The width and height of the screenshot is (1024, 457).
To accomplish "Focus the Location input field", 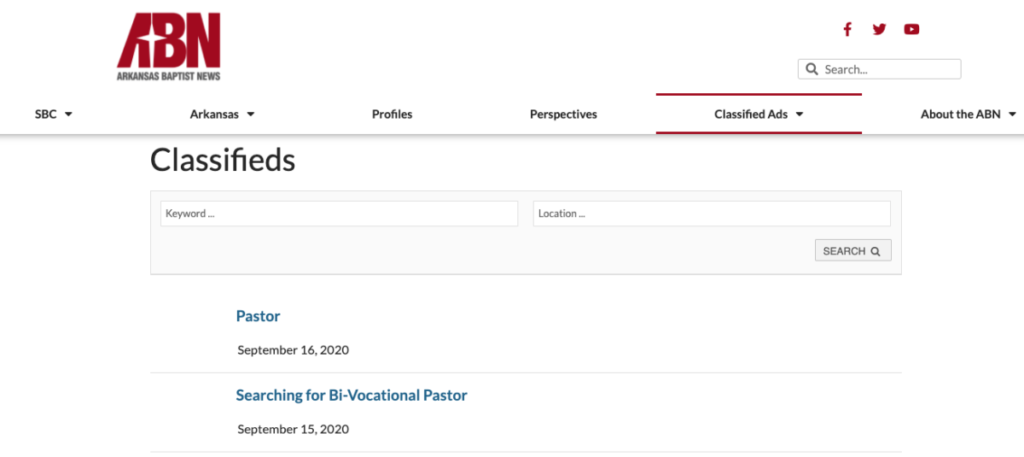I will click(x=712, y=213).
